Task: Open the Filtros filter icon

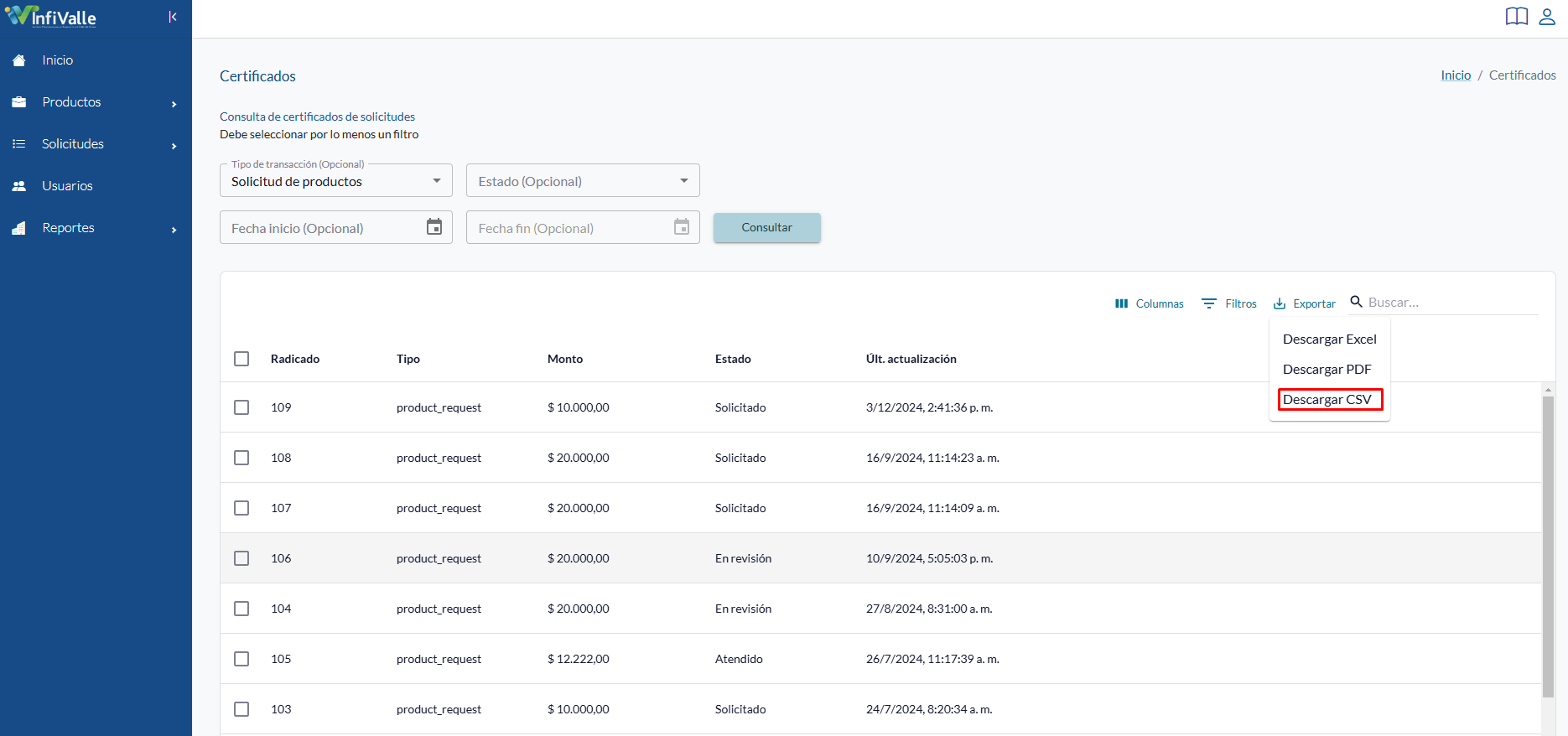Action: point(1229,303)
